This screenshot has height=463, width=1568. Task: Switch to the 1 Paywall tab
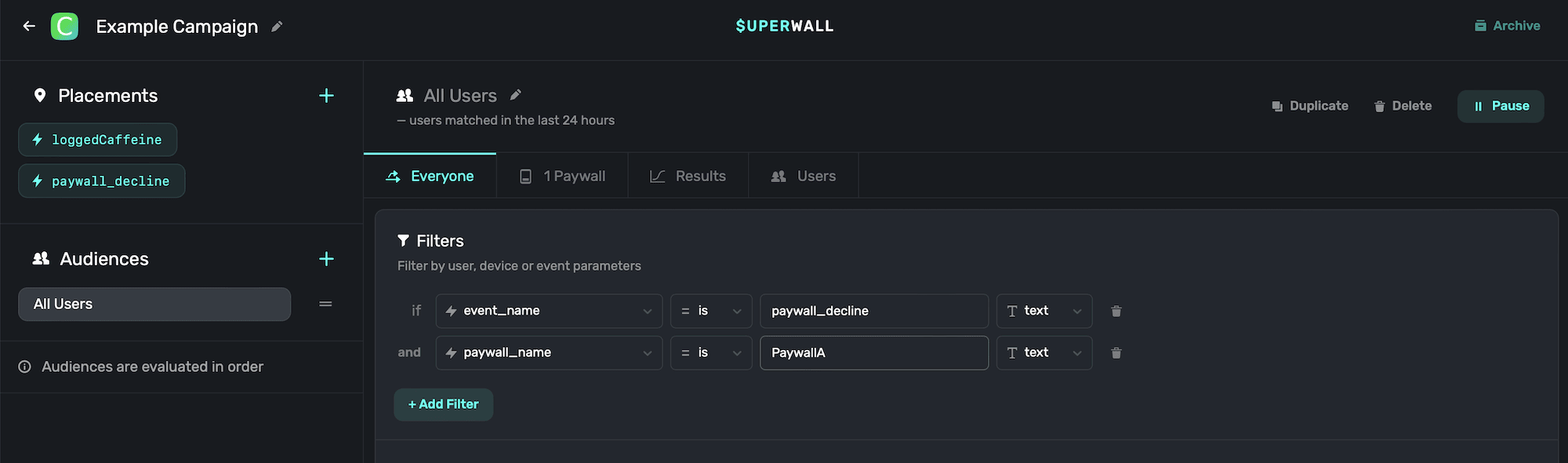tap(563, 176)
